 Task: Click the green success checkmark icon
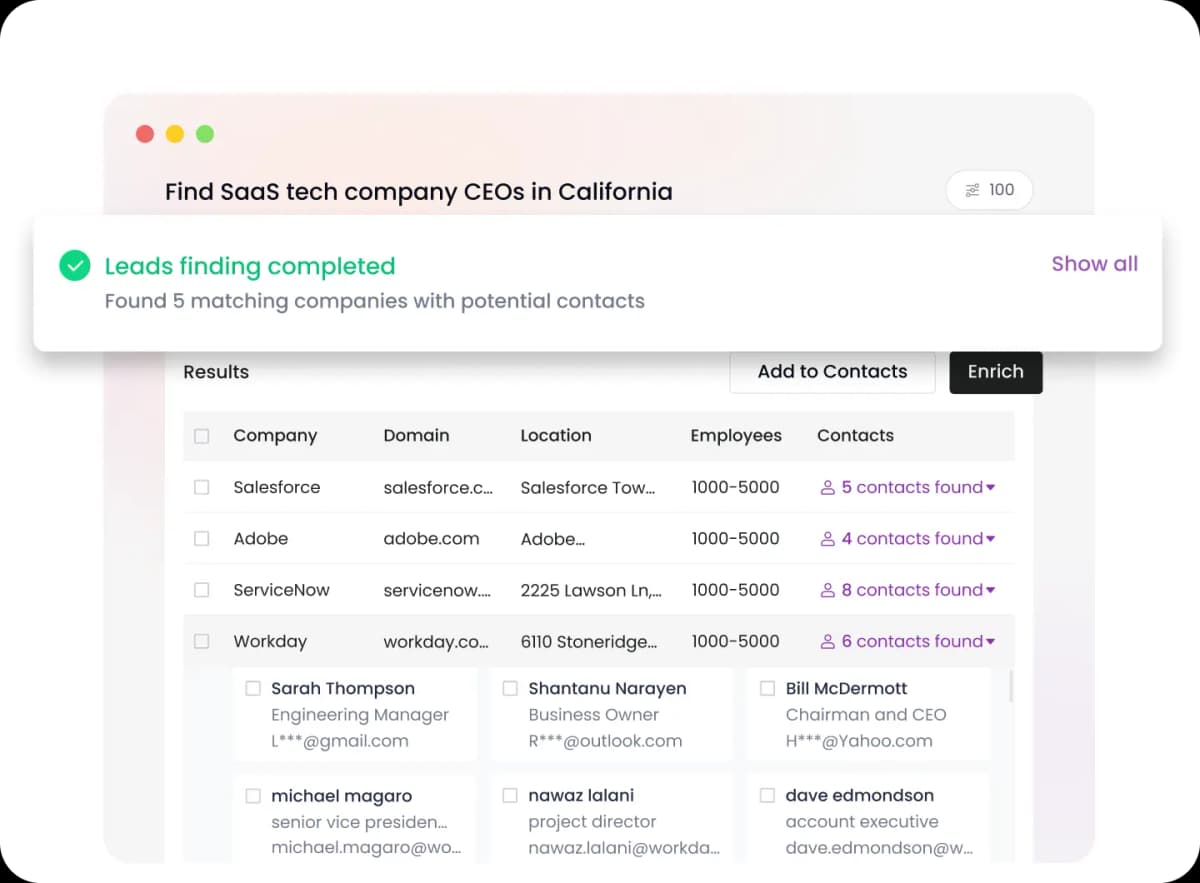click(75, 266)
